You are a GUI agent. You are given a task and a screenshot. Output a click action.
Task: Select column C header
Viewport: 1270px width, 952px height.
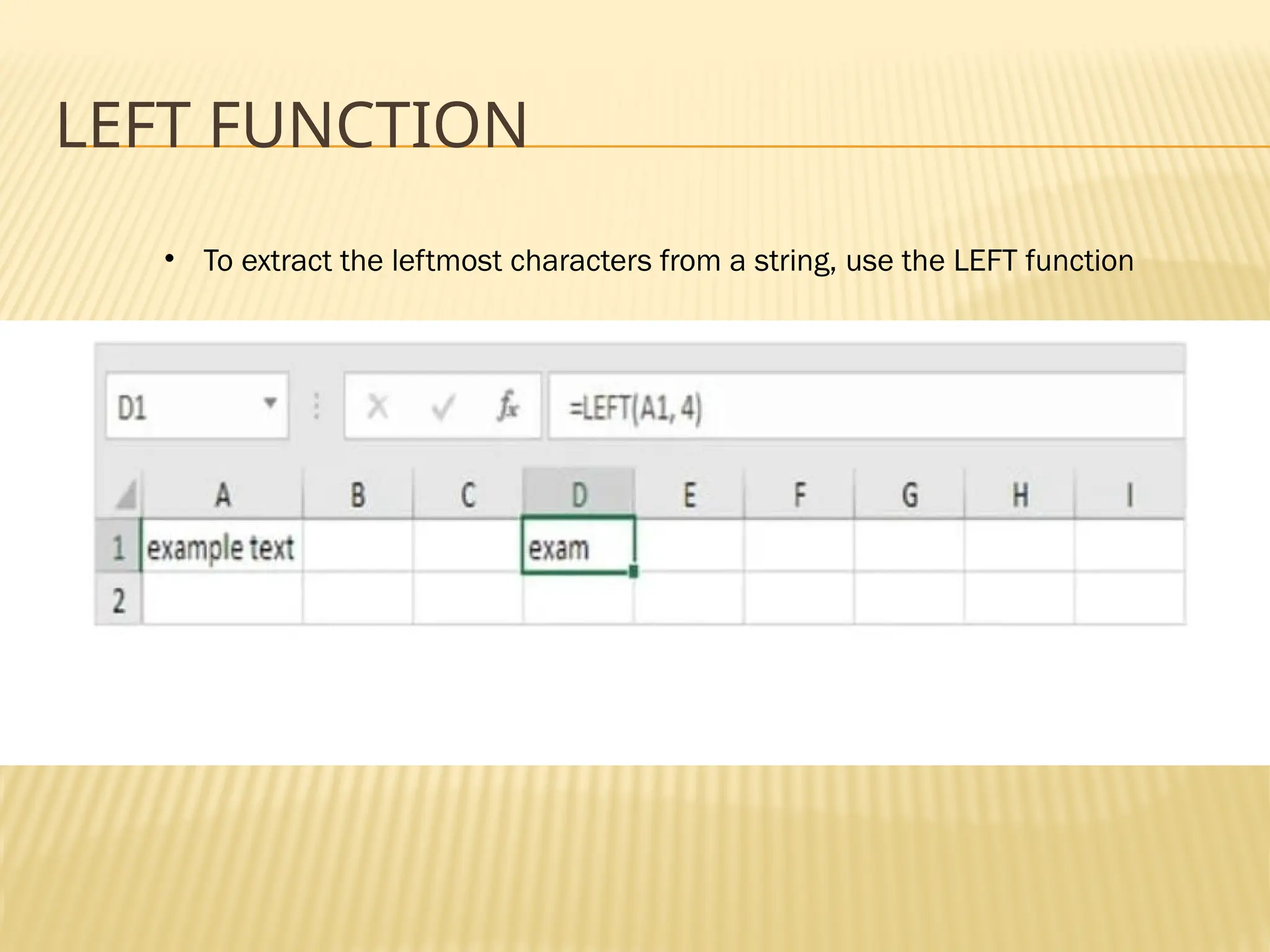[468, 494]
